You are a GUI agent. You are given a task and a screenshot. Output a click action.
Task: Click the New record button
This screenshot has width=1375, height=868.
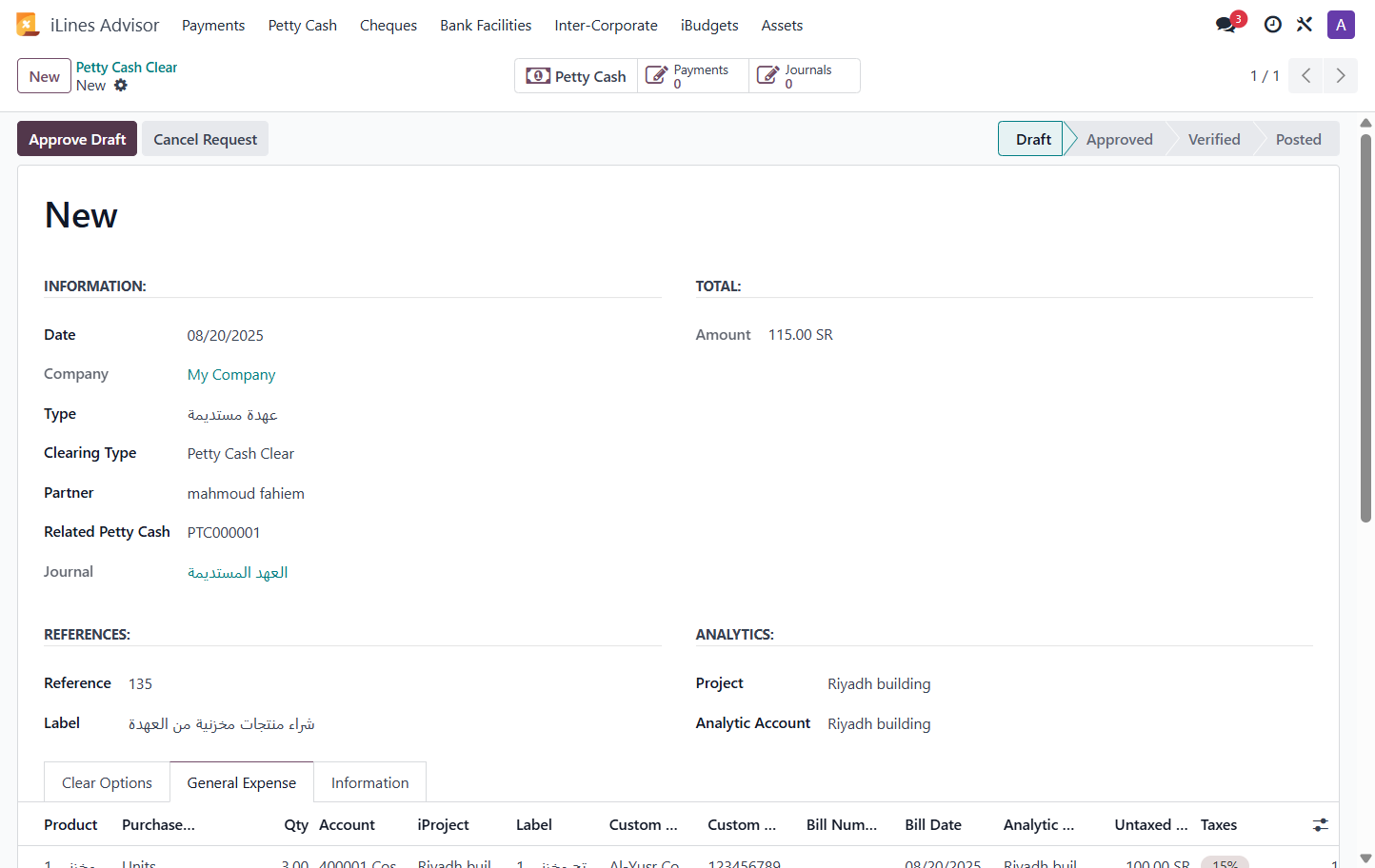click(44, 76)
